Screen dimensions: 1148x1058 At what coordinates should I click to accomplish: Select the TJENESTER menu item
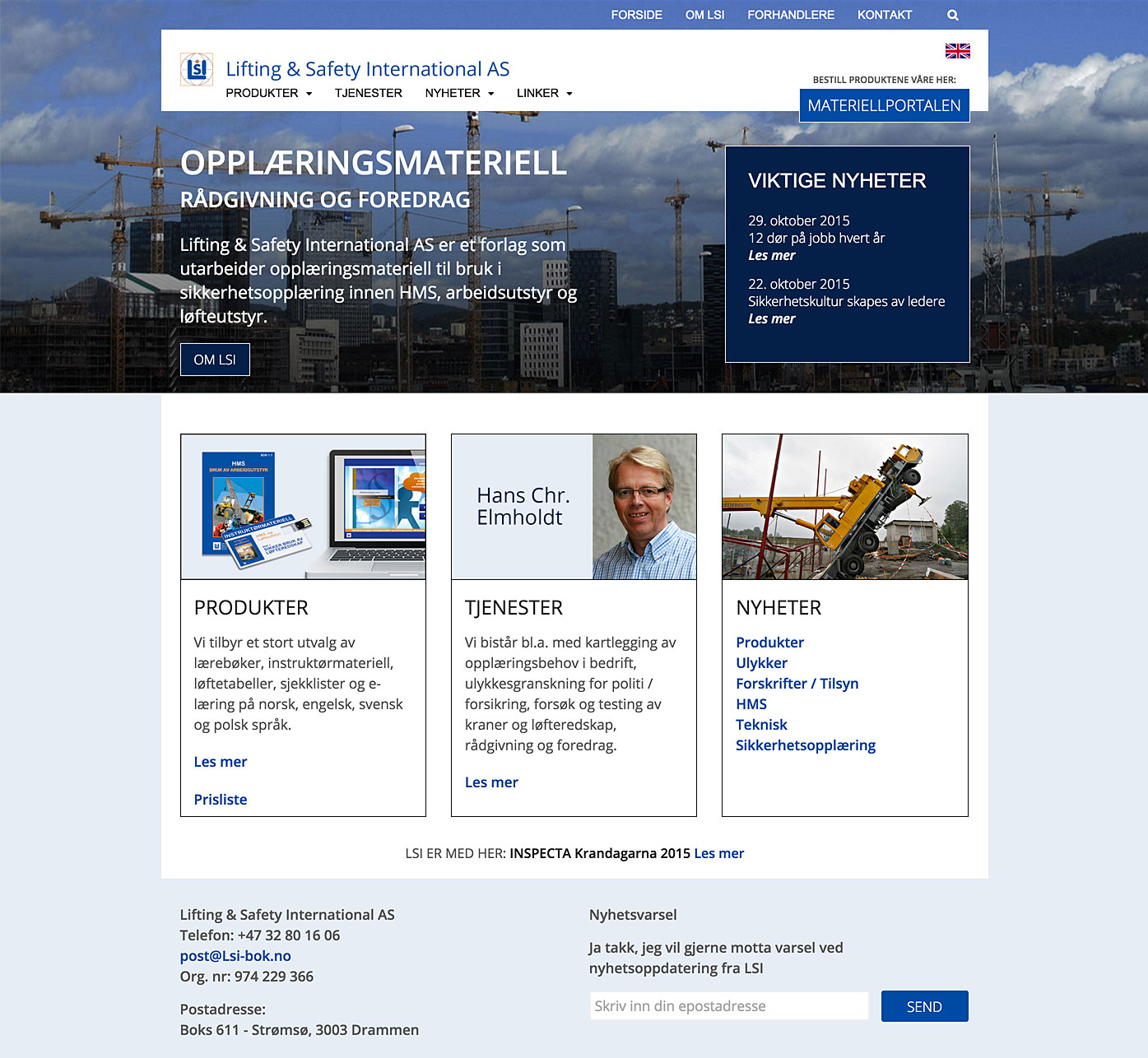(x=369, y=93)
